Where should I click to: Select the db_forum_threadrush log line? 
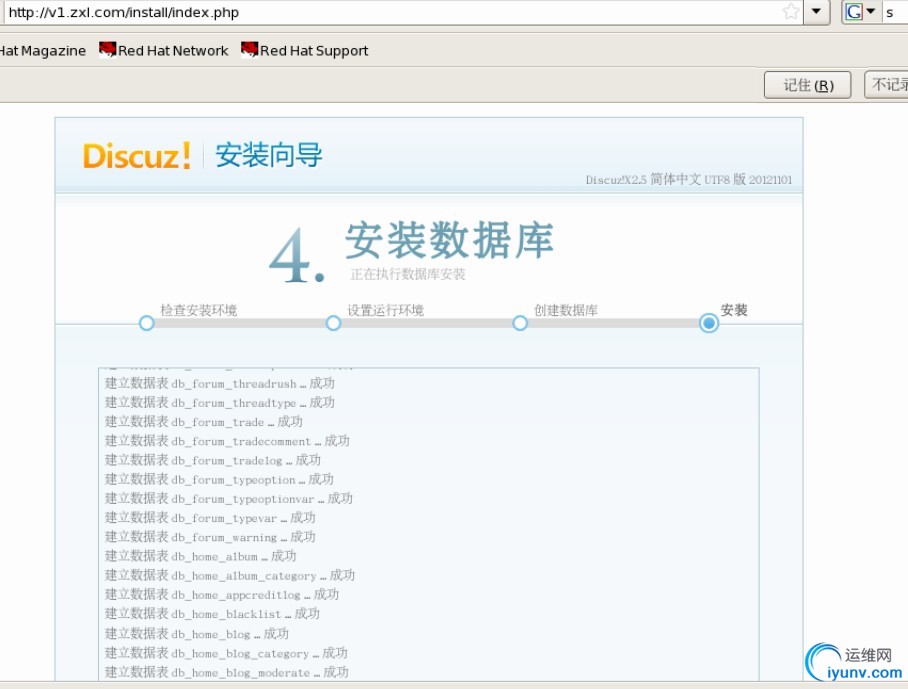coord(219,383)
